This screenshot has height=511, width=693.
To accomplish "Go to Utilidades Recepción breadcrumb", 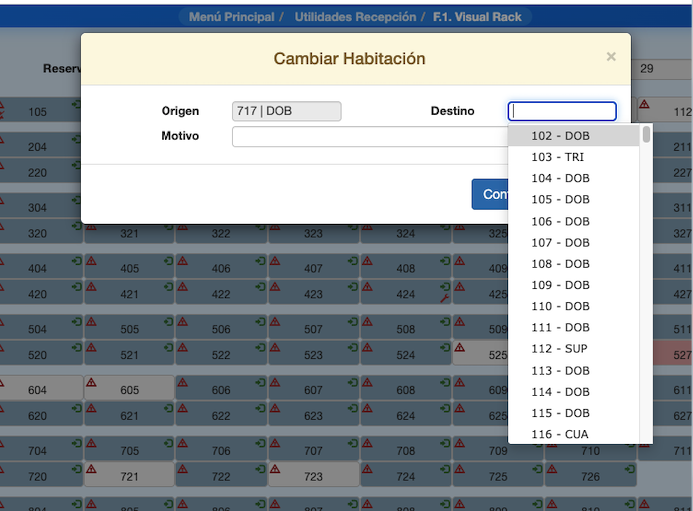I will click(x=355, y=17).
